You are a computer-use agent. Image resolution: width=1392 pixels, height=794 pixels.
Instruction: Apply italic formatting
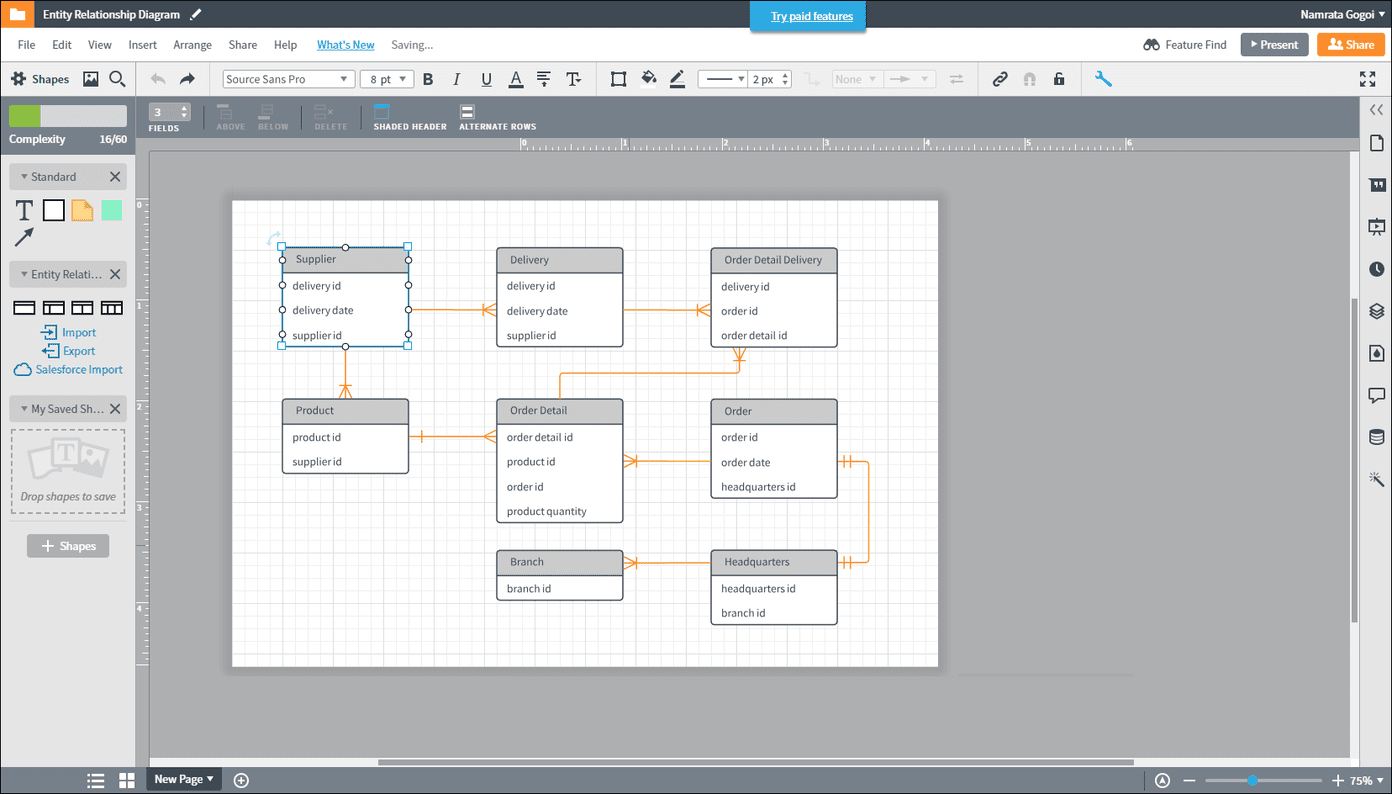coord(457,79)
